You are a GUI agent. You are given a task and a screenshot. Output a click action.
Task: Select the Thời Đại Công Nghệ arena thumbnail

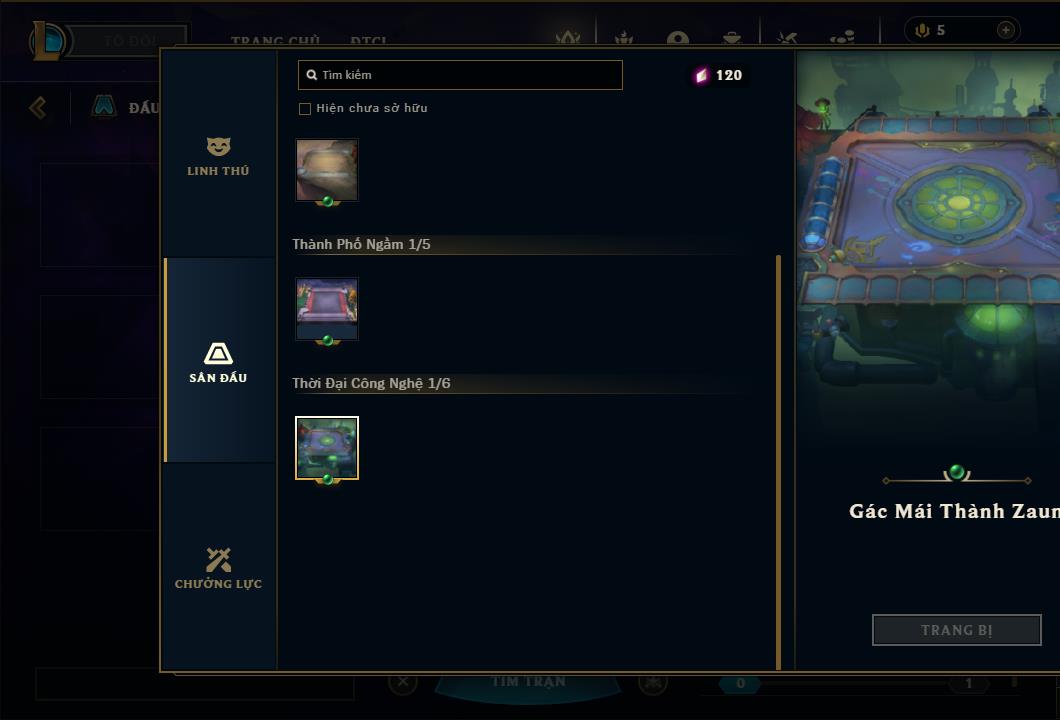point(327,448)
